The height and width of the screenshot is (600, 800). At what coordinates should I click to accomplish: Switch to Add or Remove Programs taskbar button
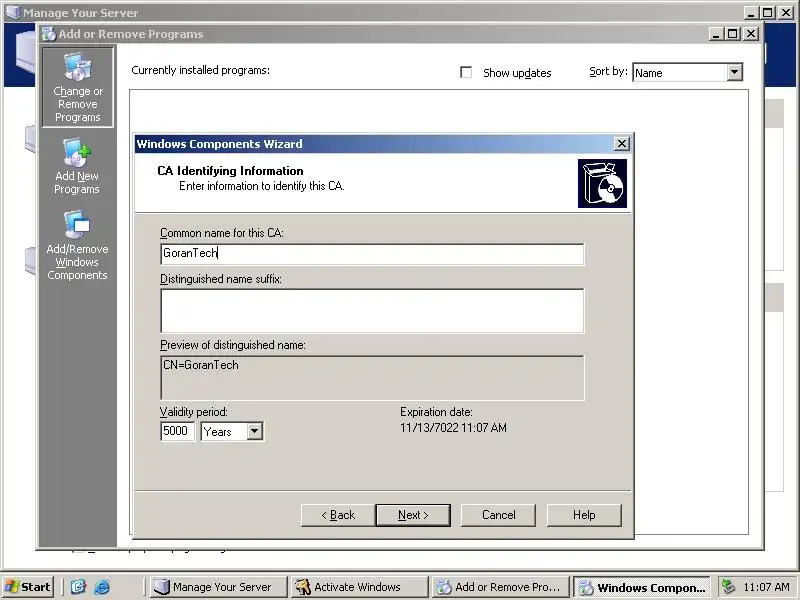click(x=501, y=587)
